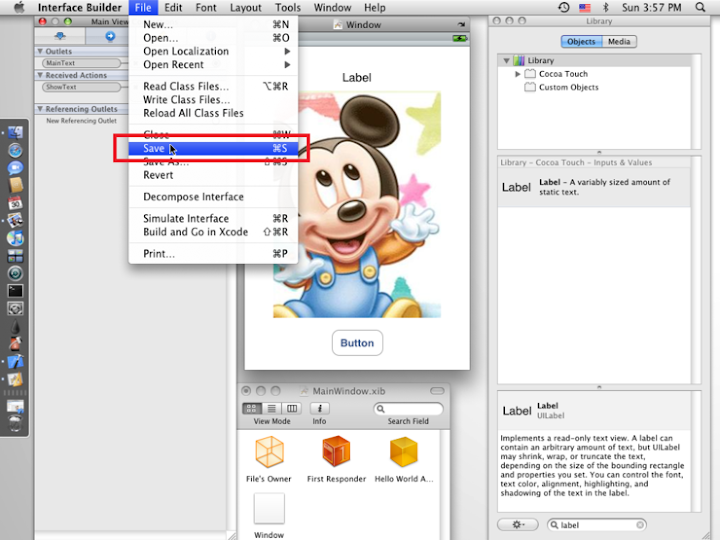
Task: Launch iTunes from the dock
Action: (15, 238)
